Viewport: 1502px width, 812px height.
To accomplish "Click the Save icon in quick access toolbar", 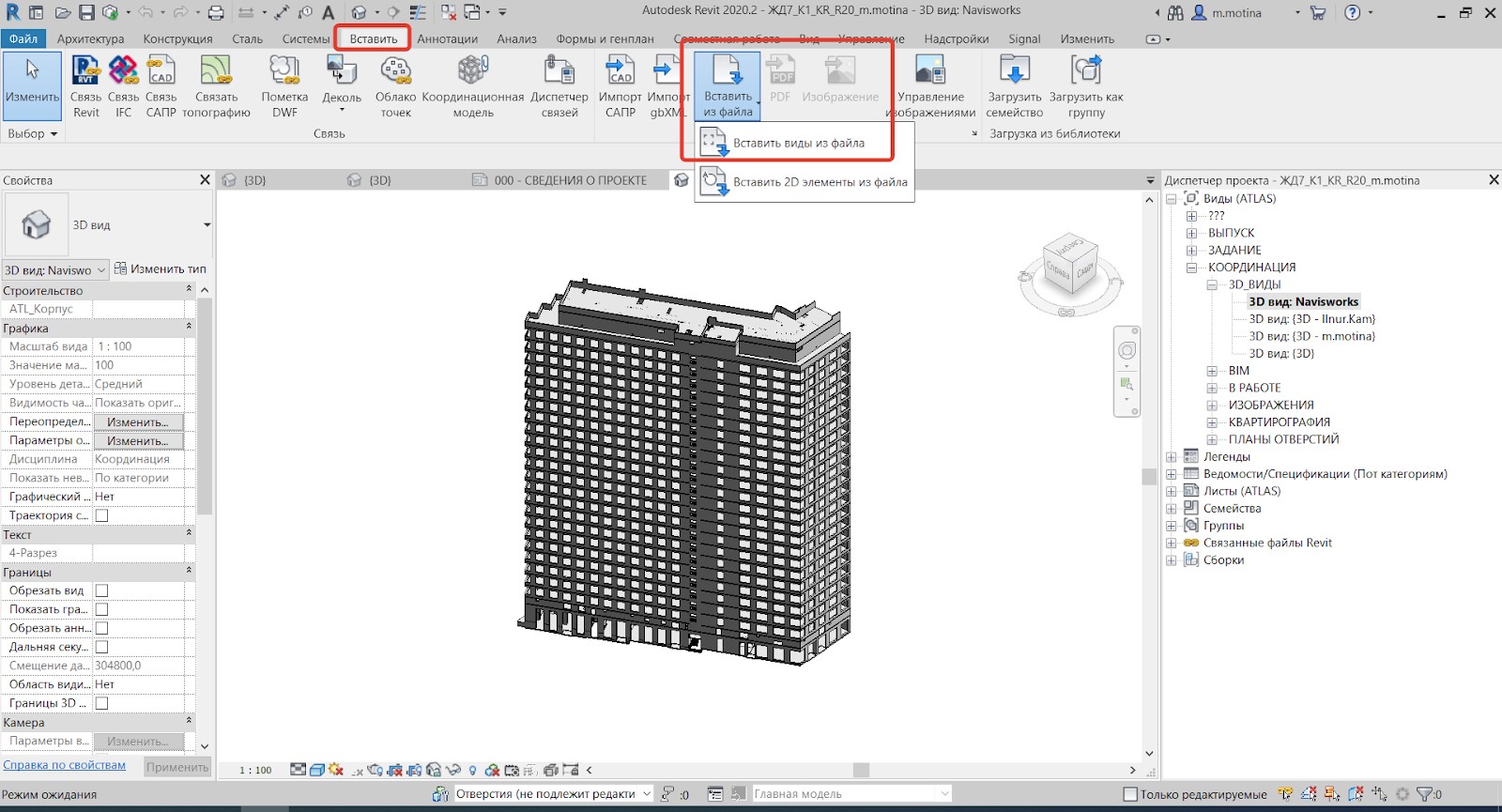I will pyautogui.click(x=86, y=12).
